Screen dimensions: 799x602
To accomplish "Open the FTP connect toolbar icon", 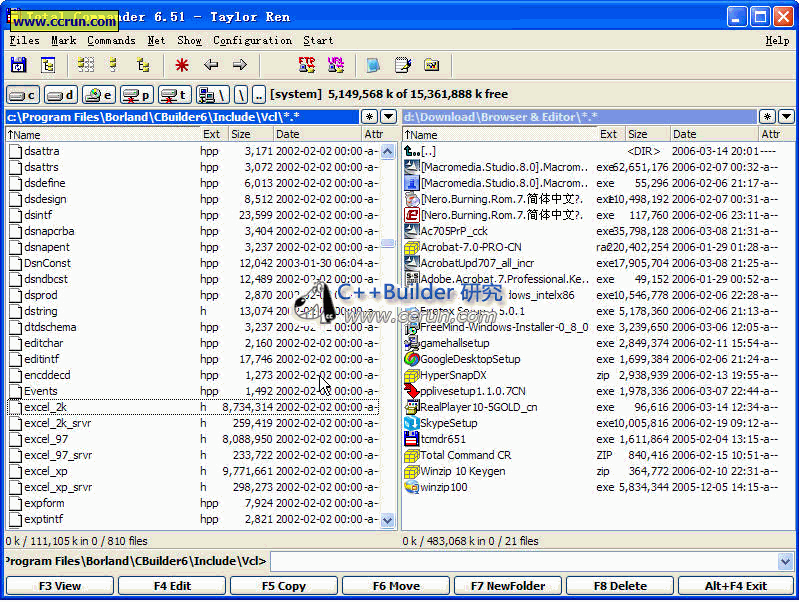I will pyautogui.click(x=307, y=66).
